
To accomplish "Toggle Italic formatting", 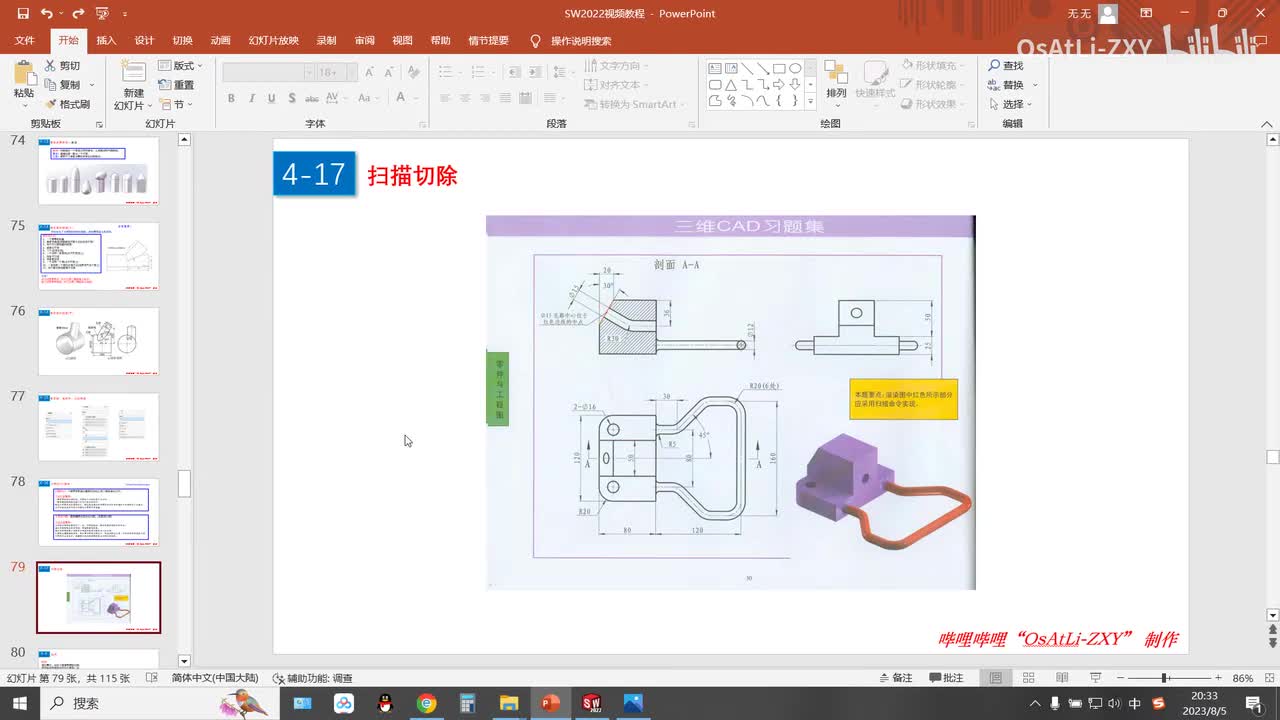I will pyautogui.click(x=252, y=98).
